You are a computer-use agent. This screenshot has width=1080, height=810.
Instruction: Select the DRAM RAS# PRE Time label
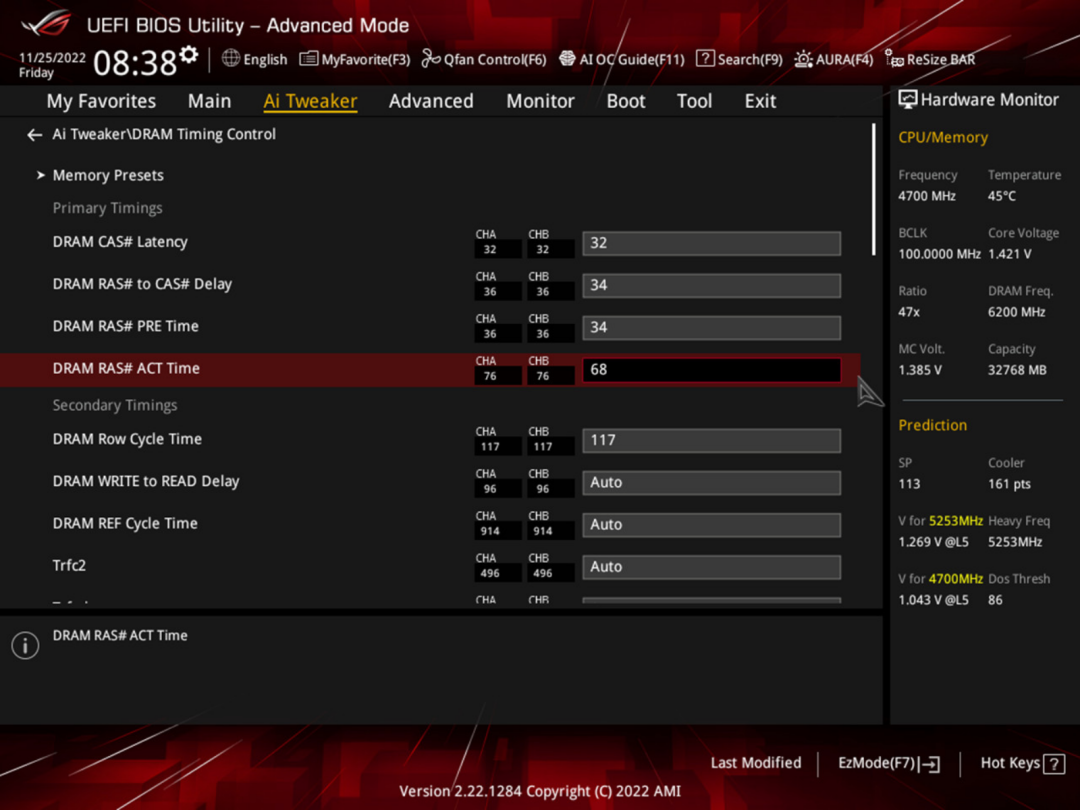click(125, 326)
